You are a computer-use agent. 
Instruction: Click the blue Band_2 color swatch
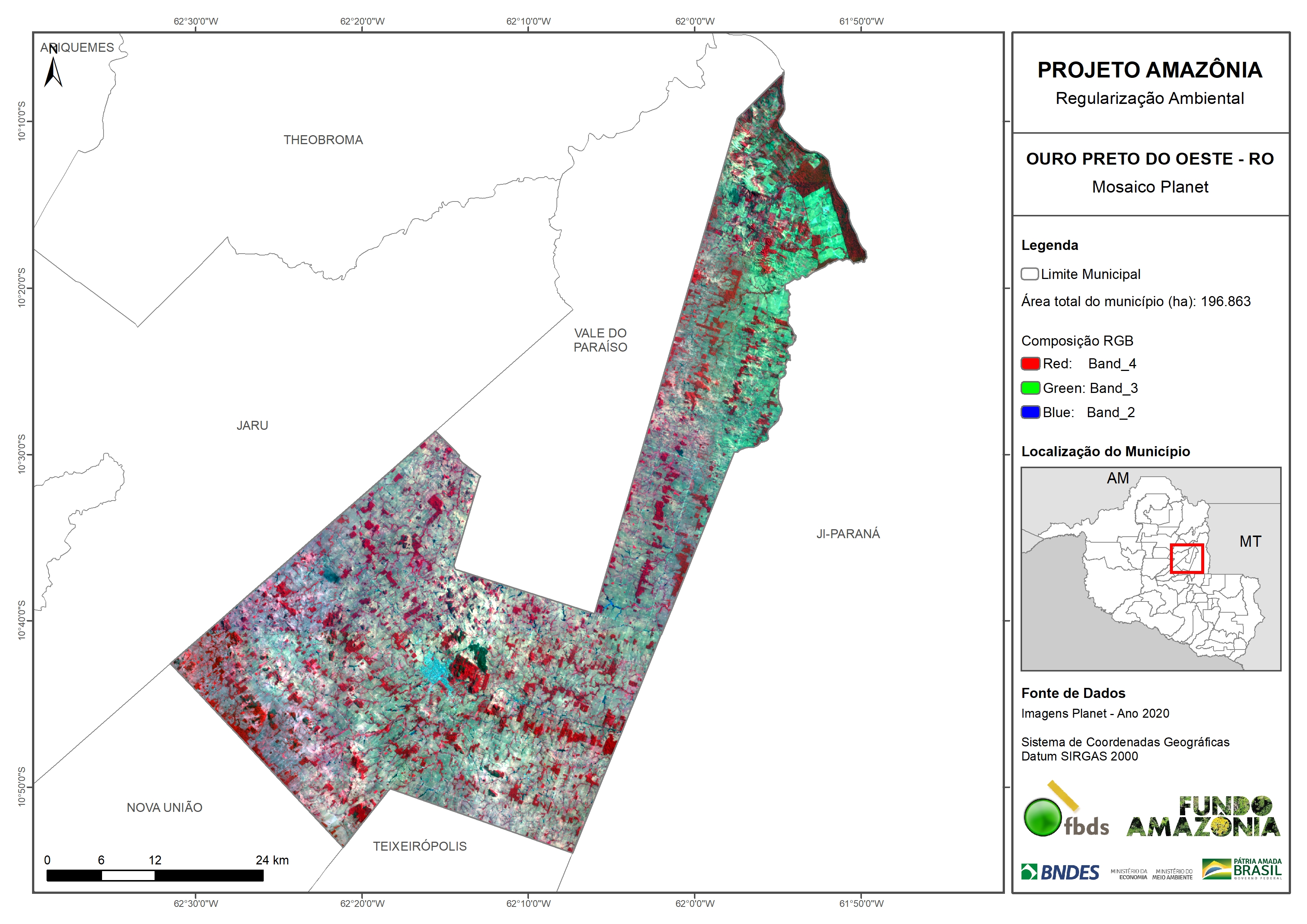[x=1030, y=412]
